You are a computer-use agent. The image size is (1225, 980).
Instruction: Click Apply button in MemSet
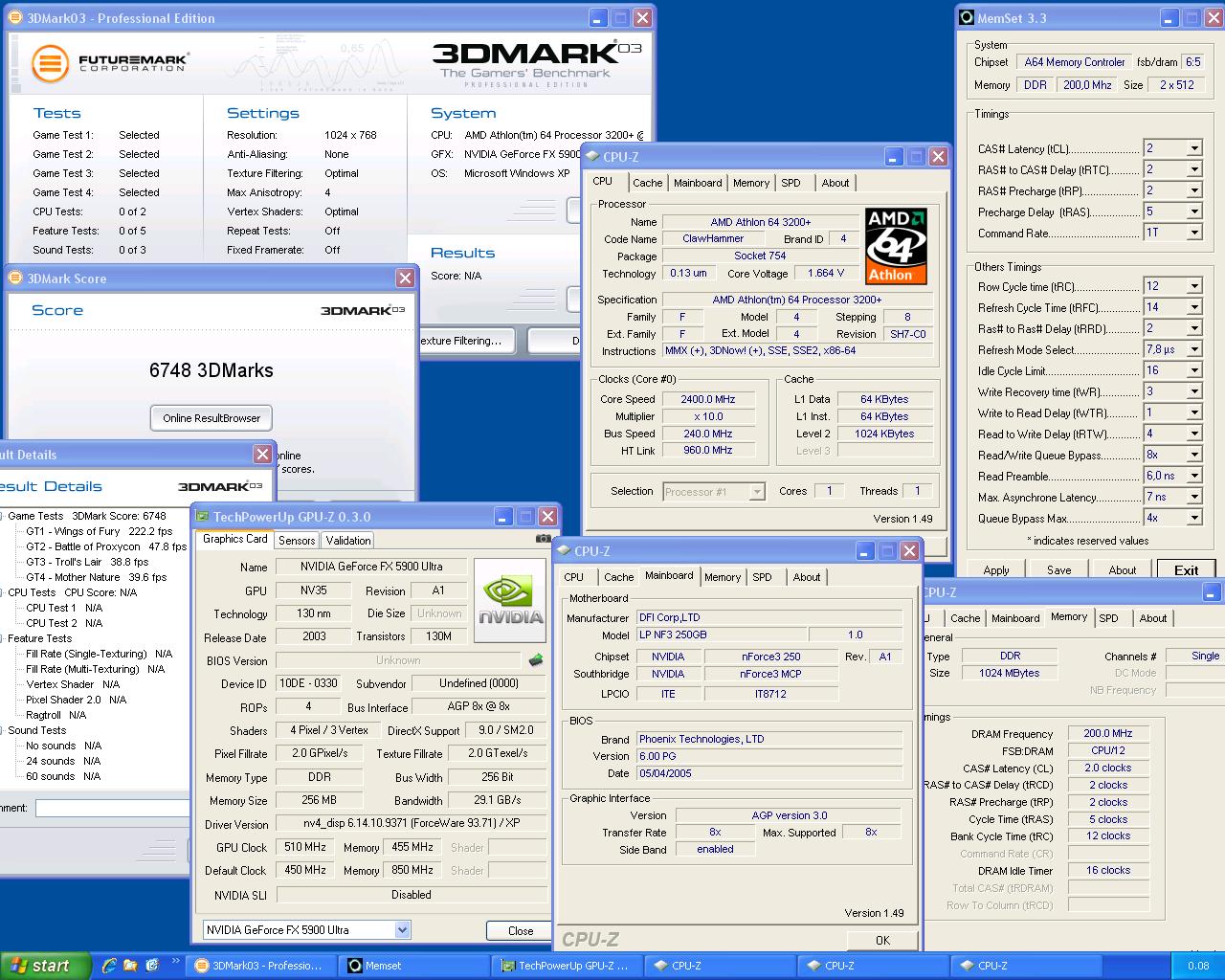[996, 569]
